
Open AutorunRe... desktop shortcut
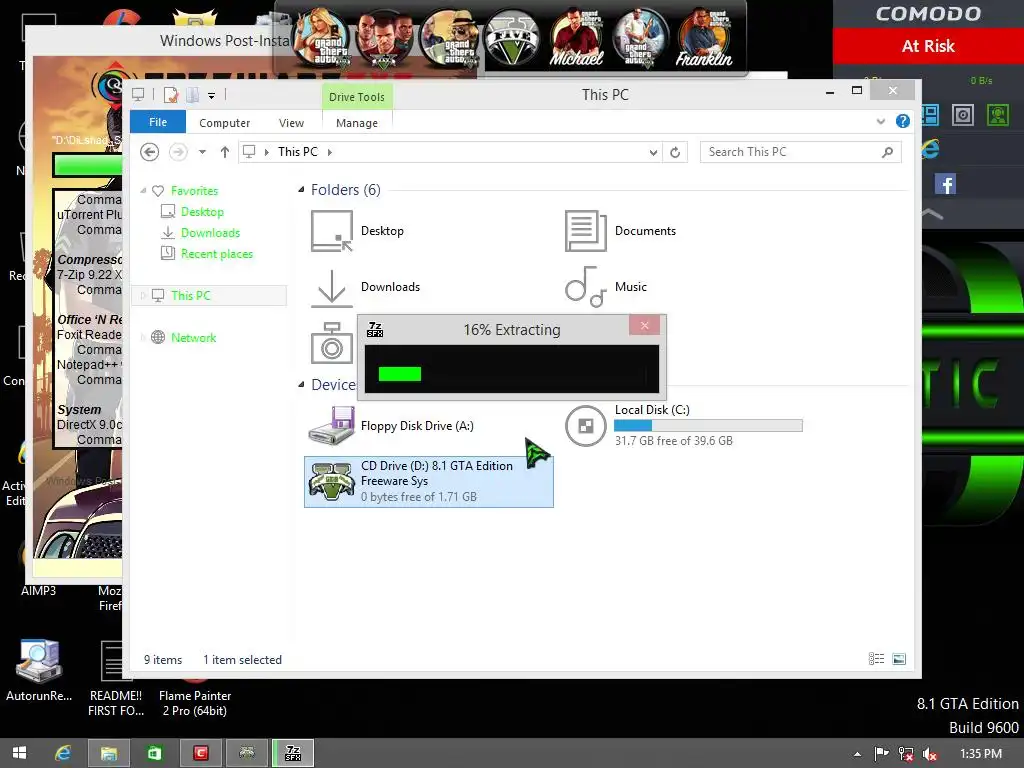pos(39,669)
